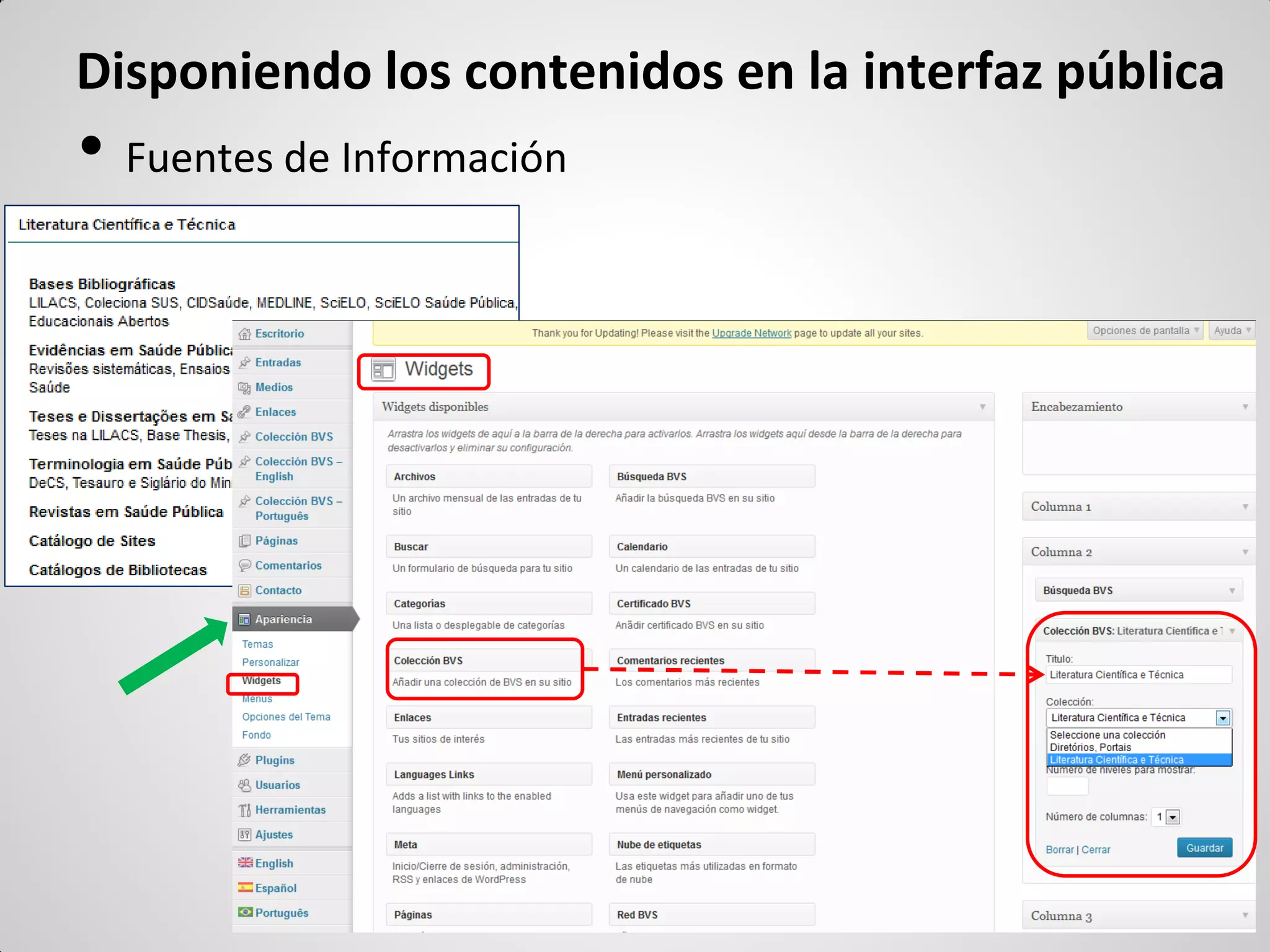Click the Português Brazil flag icon
Viewport: 1270px width, 952px height.
[x=246, y=912]
